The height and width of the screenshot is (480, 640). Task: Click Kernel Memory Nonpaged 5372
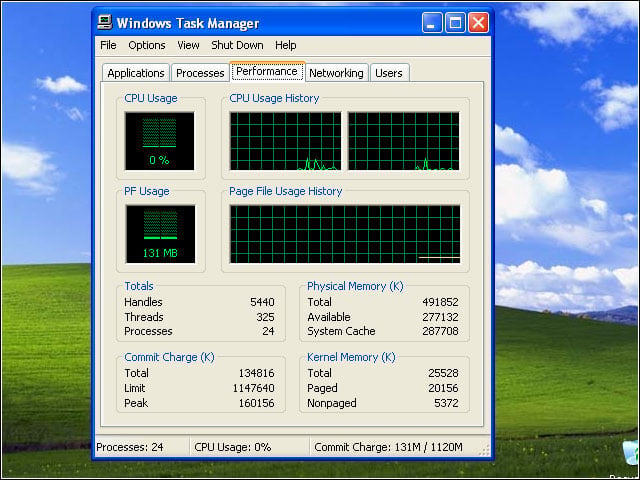click(x=446, y=403)
